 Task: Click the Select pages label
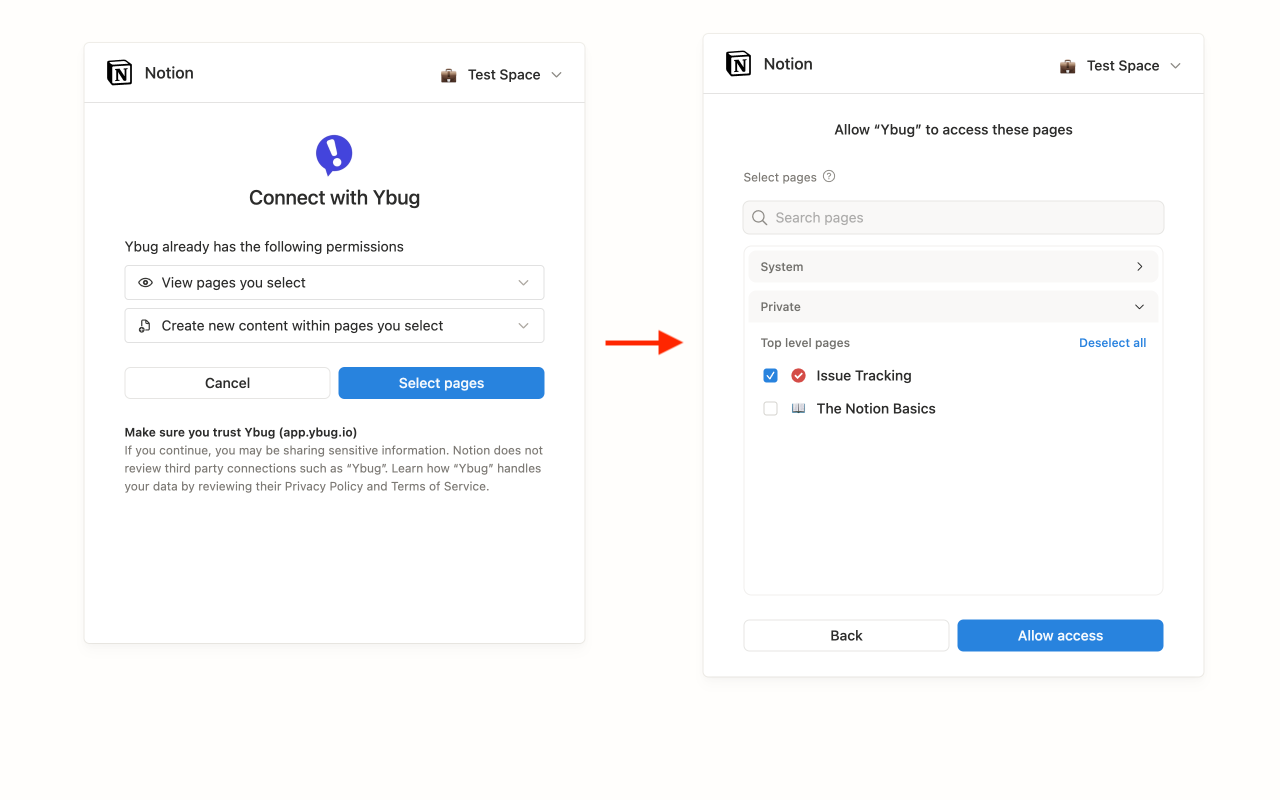click(780, 177)
